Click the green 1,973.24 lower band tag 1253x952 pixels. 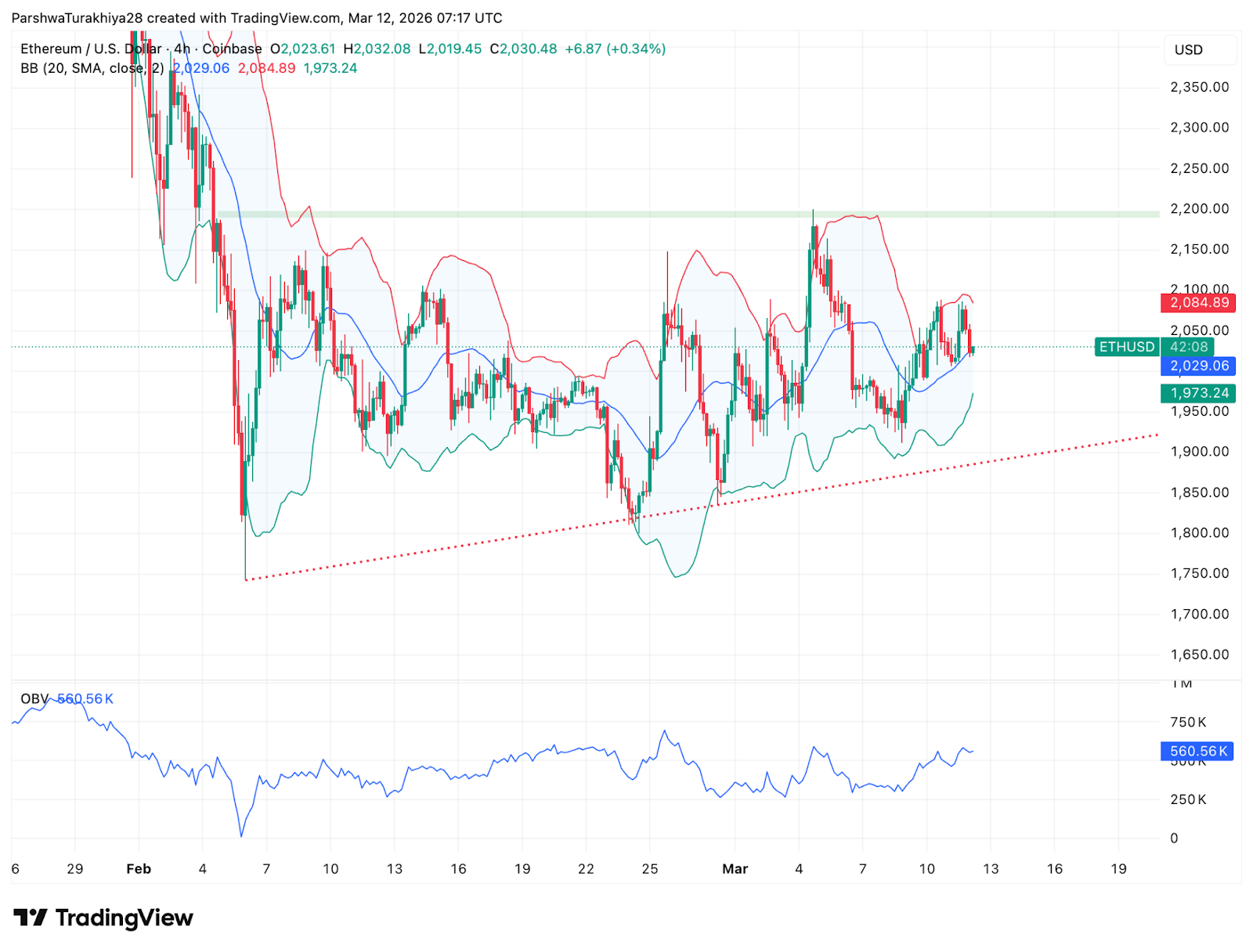(x=1198, y=393)
